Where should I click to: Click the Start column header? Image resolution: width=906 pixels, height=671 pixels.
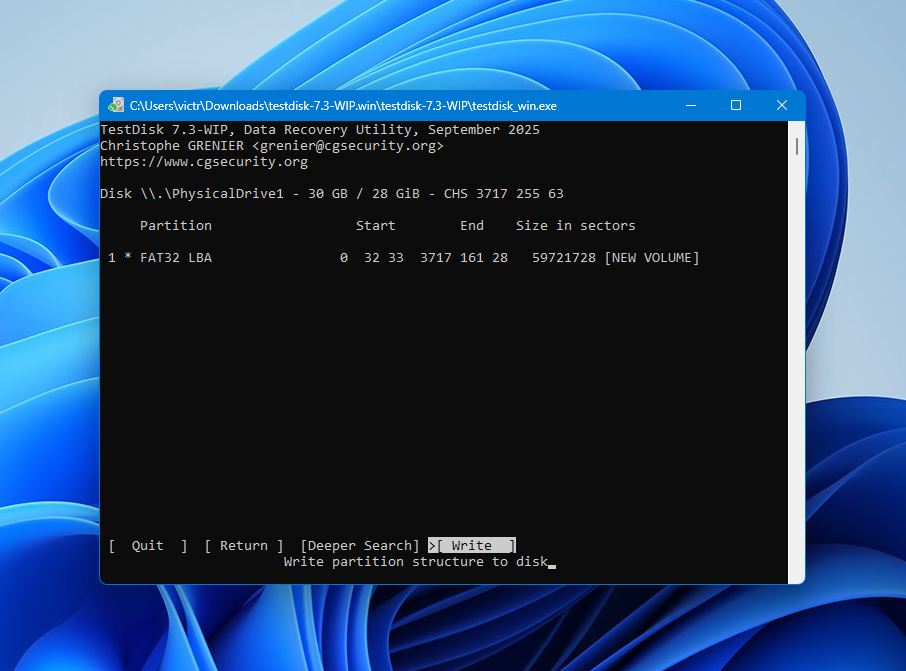376,225
